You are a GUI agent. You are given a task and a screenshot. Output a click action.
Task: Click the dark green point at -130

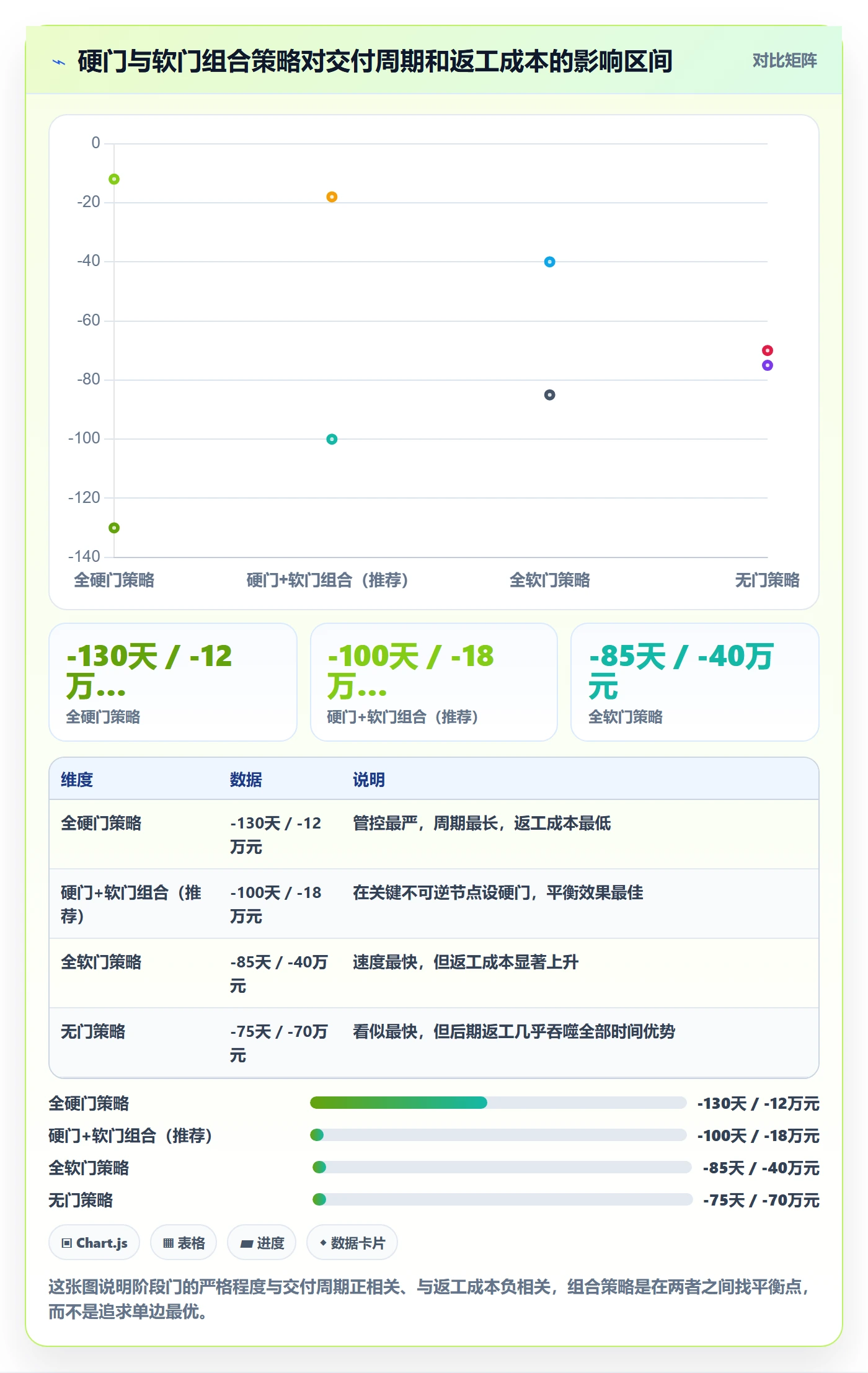pyautogui.click(x=114, y=528)
